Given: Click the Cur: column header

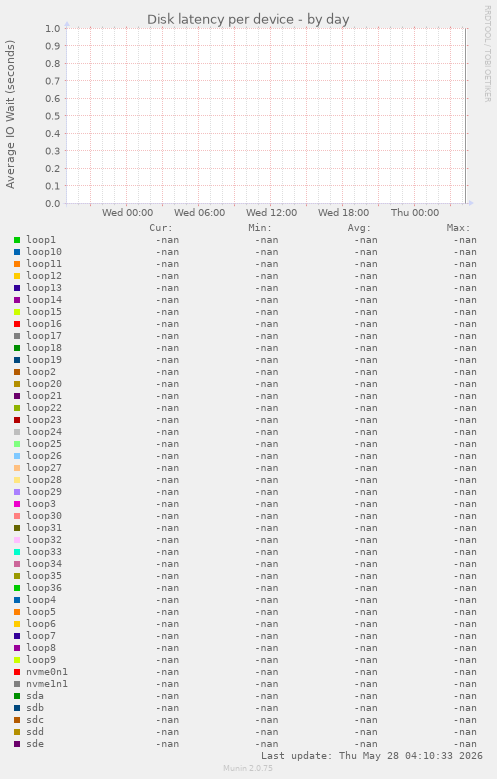Looking at the screenshot, I should pos(161,228).
